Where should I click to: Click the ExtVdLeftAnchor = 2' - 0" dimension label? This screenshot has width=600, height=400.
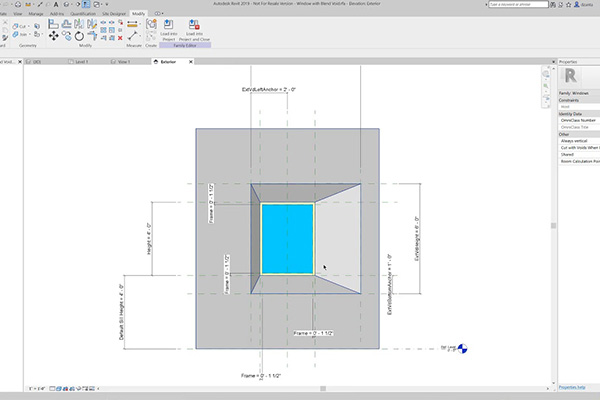point(269,90)
